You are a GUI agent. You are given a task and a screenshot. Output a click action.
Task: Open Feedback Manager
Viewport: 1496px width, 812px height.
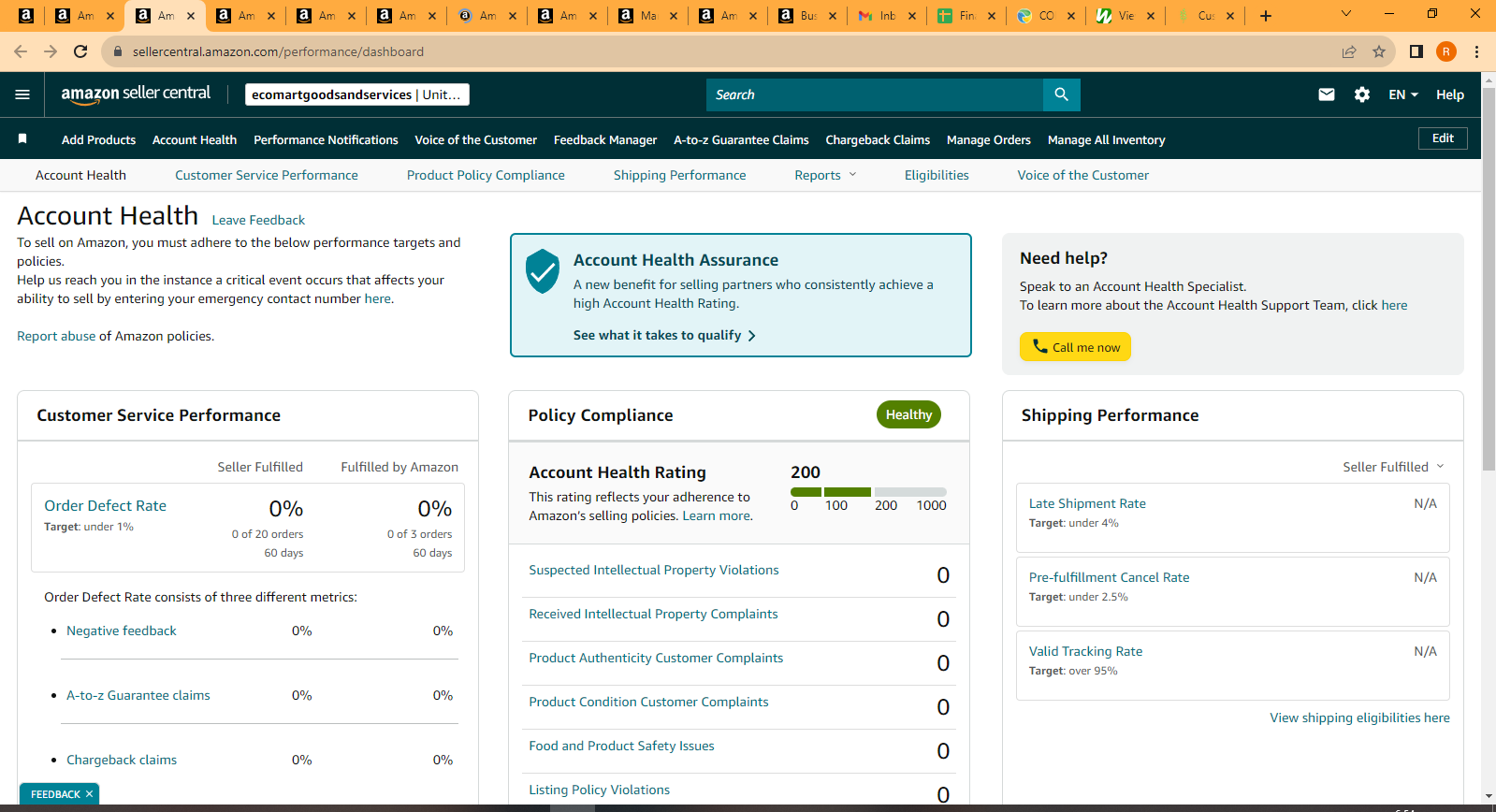[x=605, y=139]
